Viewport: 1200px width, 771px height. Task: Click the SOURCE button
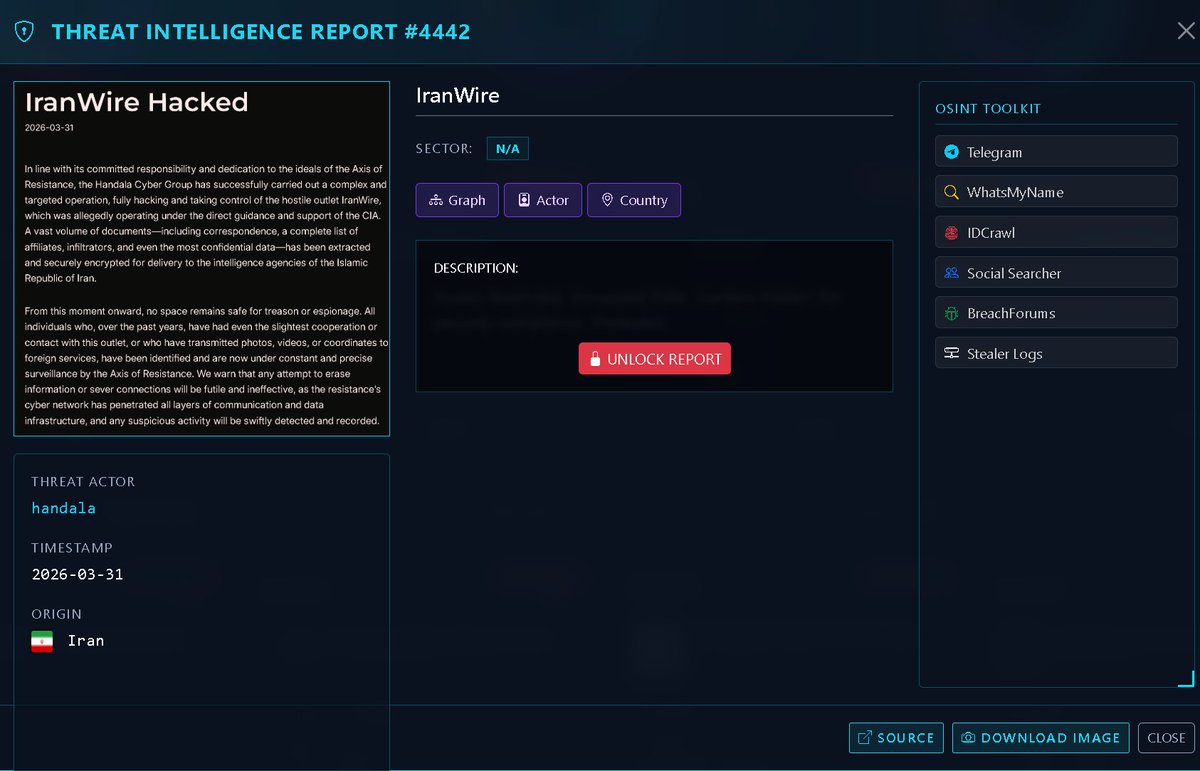[896, 738]
